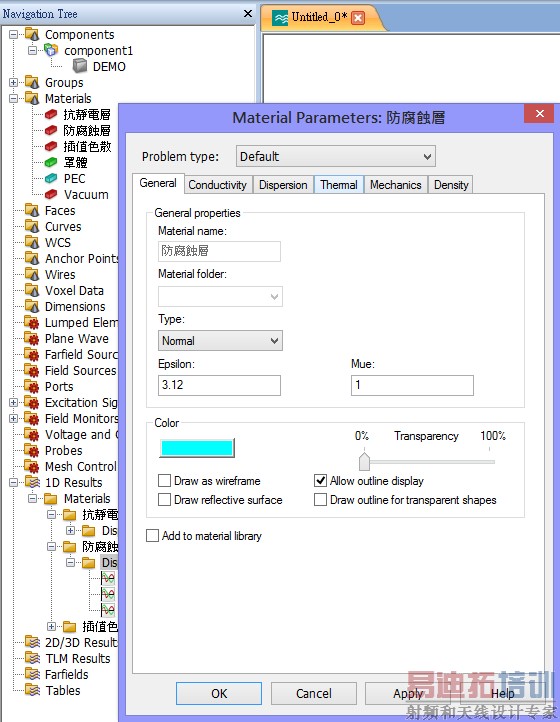Click the OK button

(219, 693)
